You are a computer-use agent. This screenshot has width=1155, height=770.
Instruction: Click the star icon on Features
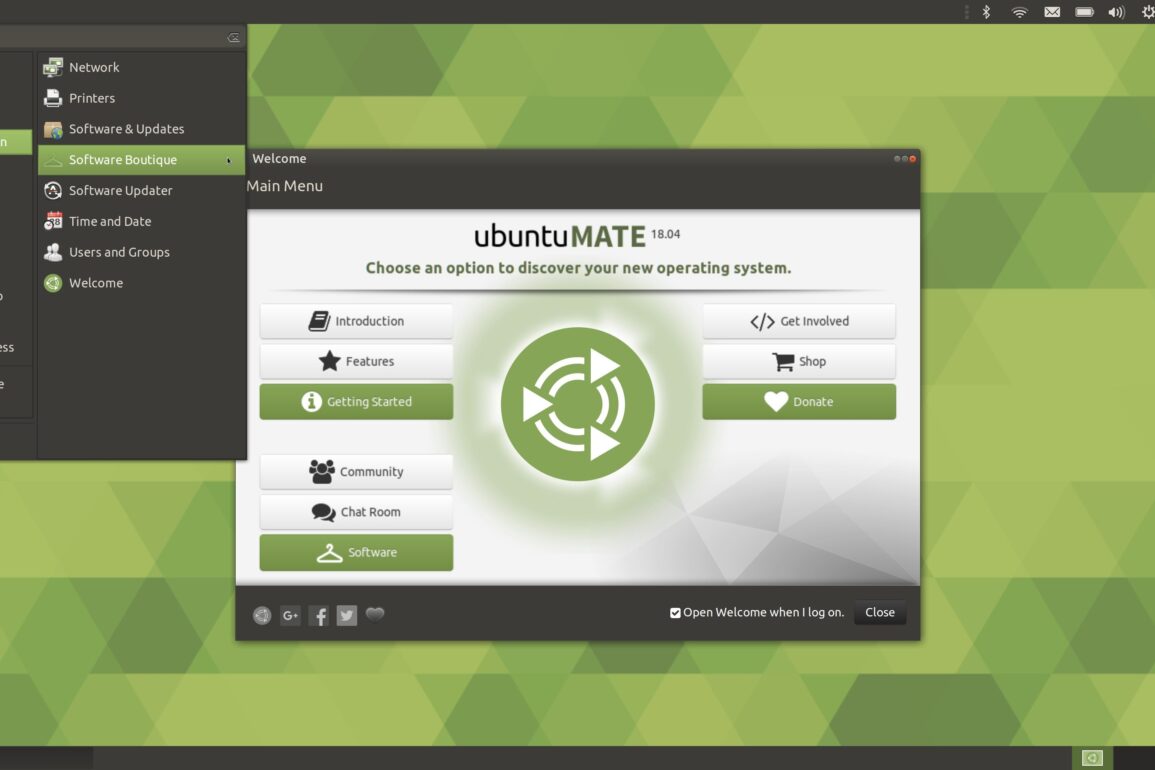click(329, 361)
